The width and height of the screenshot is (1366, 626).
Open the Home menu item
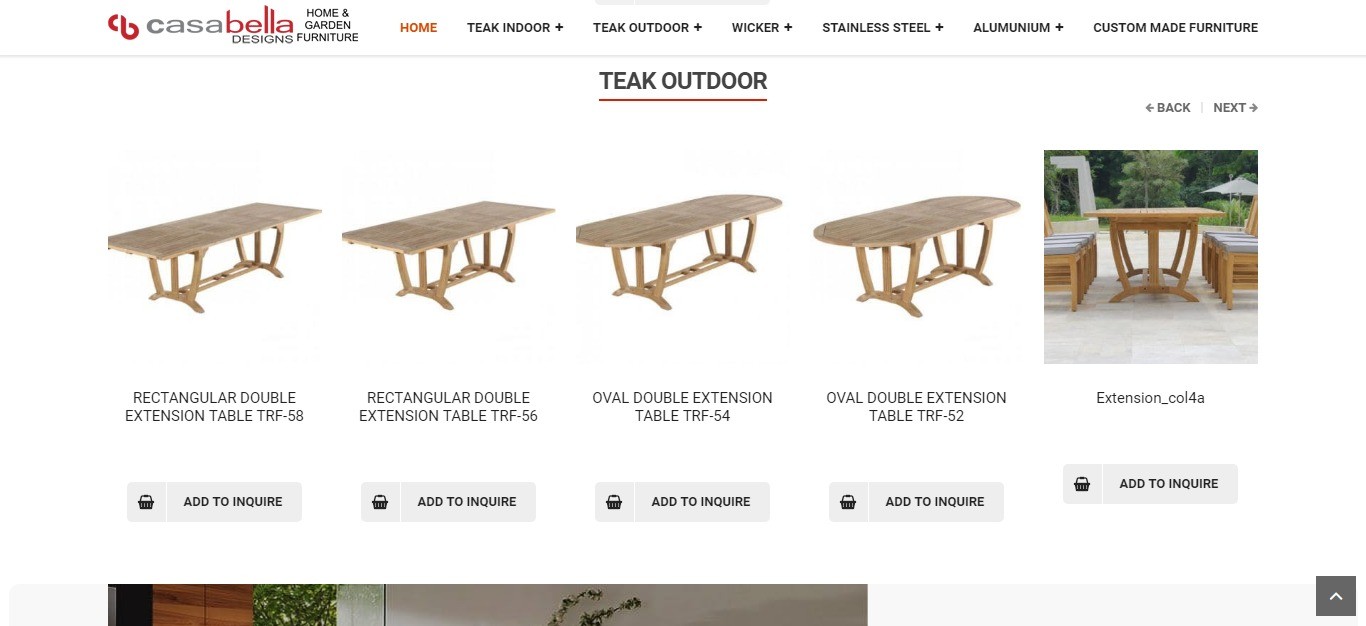pos(418,27)
